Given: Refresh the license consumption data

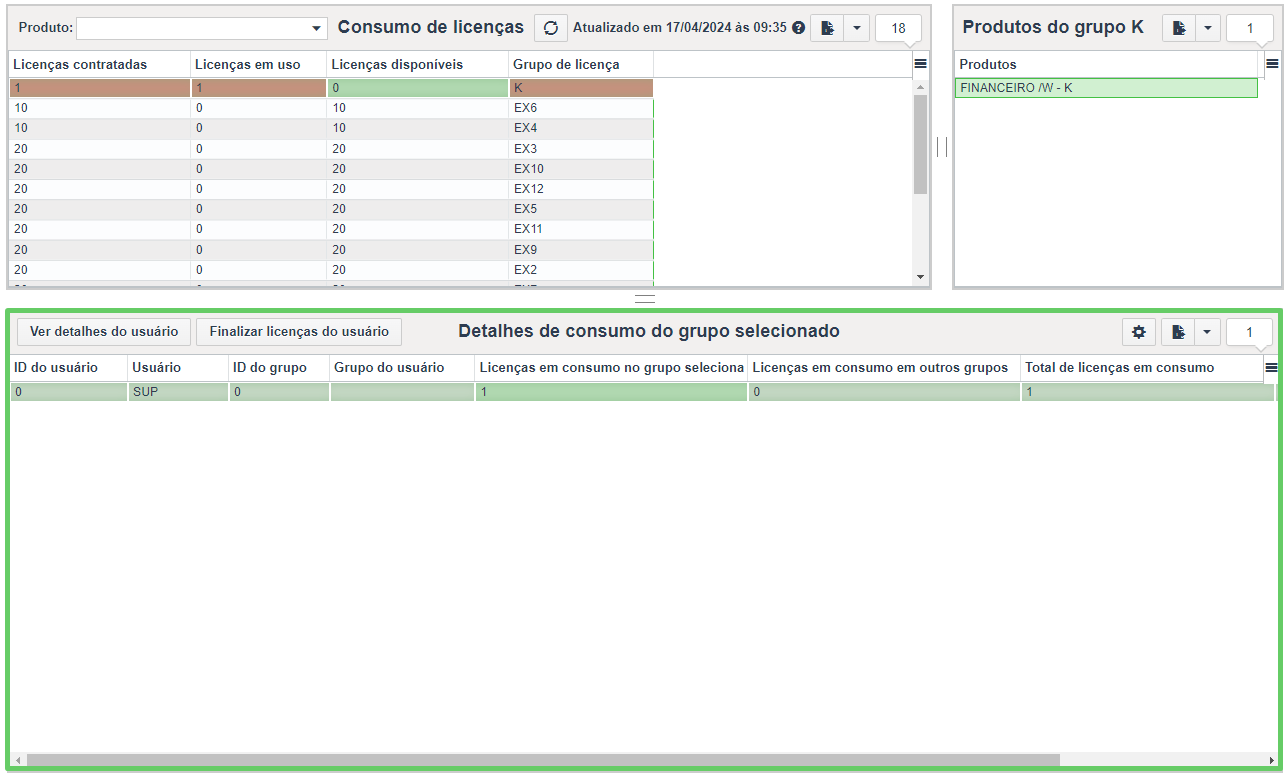Looking at the screenshot, I should pos(550,28).
